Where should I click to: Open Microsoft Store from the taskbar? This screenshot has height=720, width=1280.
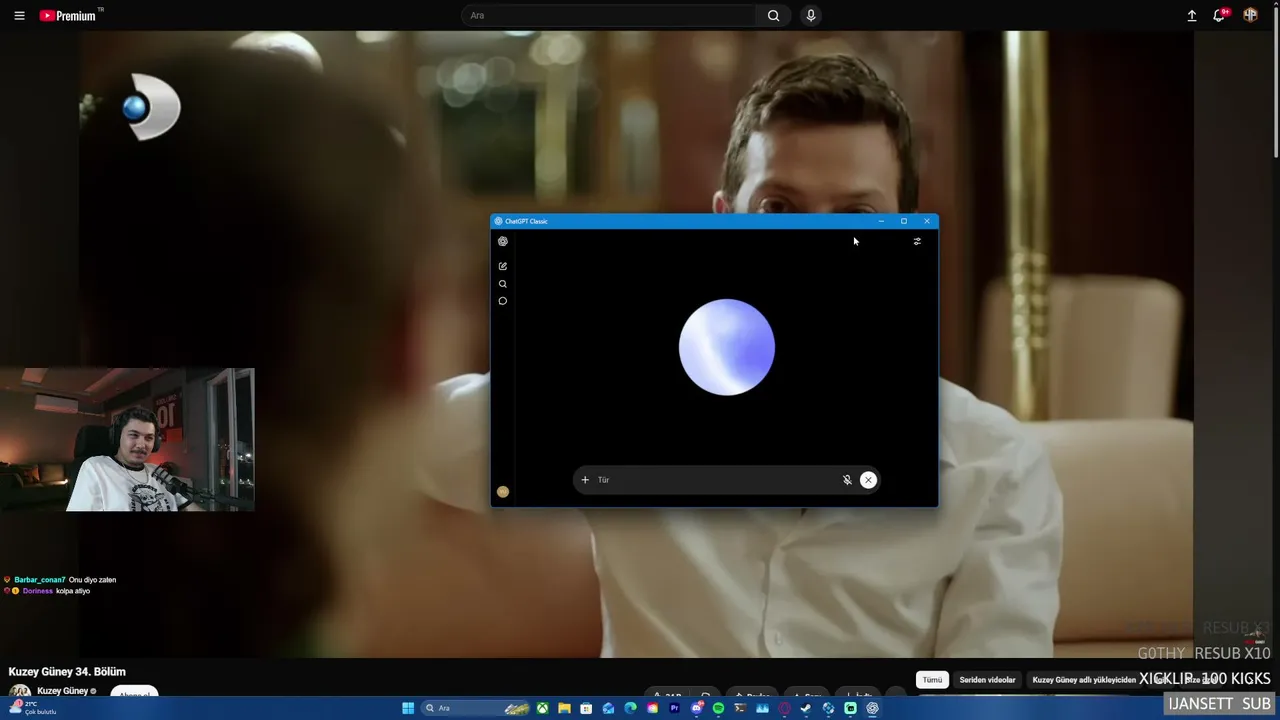586,708
